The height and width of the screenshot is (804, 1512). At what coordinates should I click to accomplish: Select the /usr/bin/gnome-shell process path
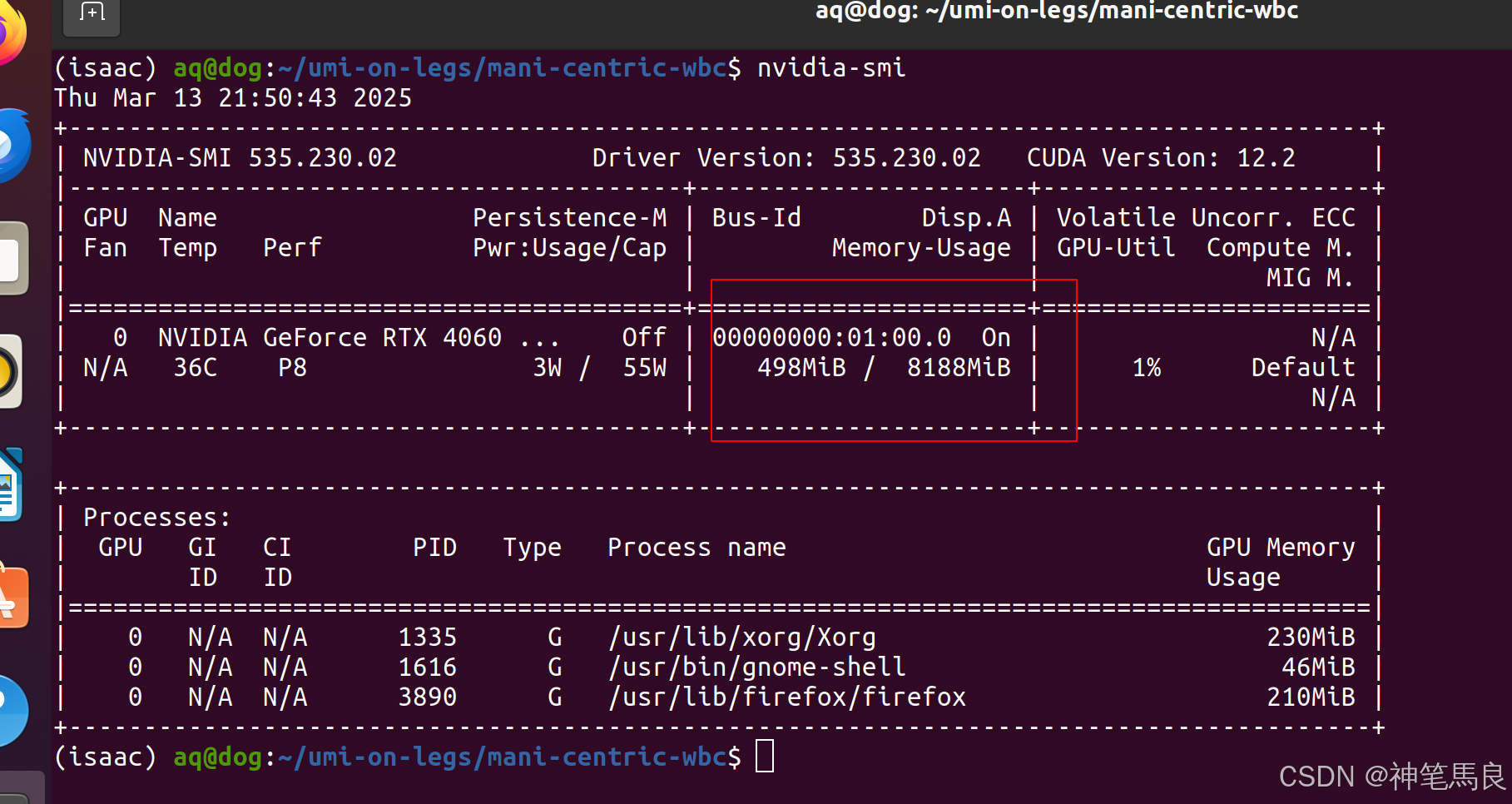[x=757, y=668]
